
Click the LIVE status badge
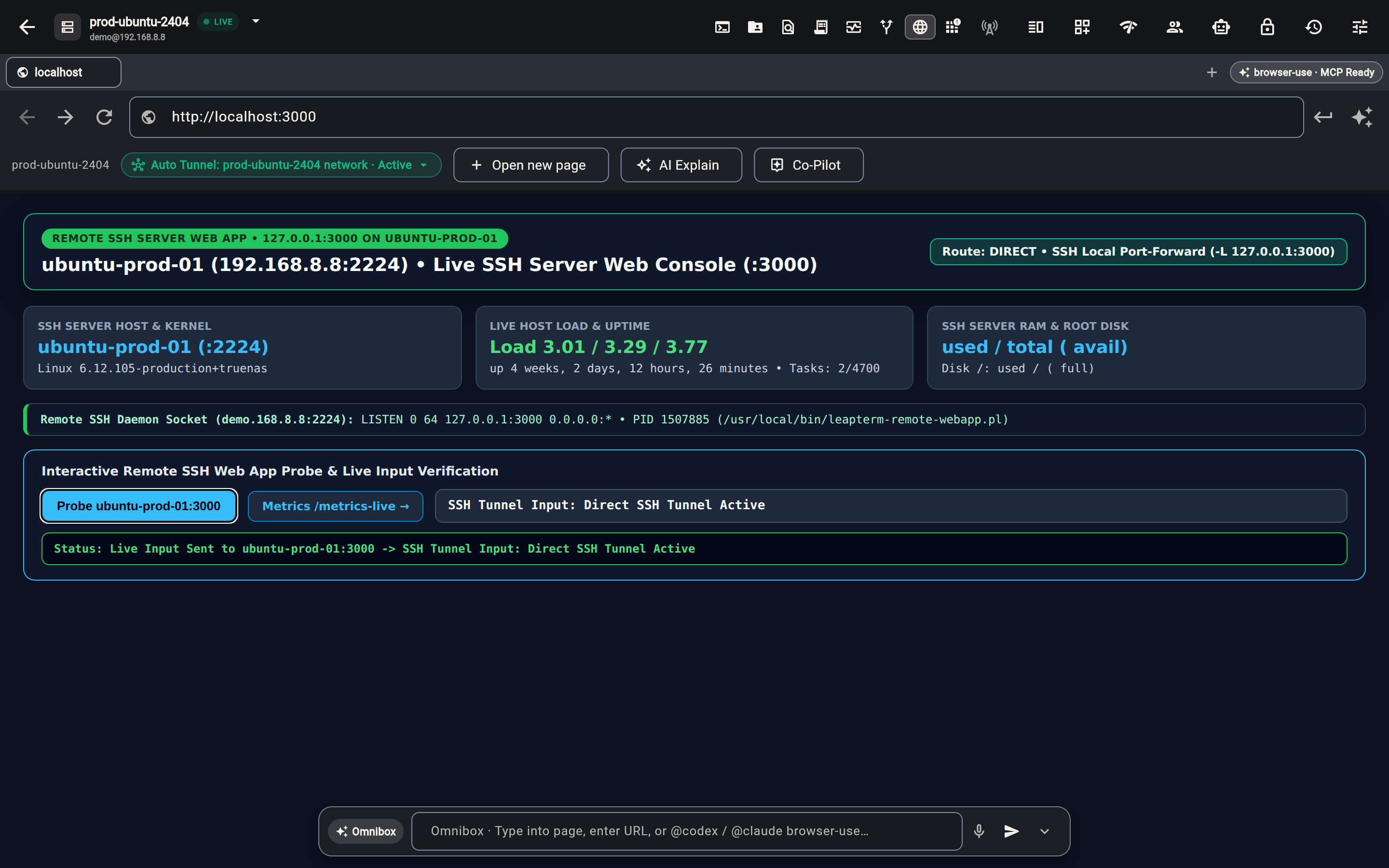tap(218, 22)
